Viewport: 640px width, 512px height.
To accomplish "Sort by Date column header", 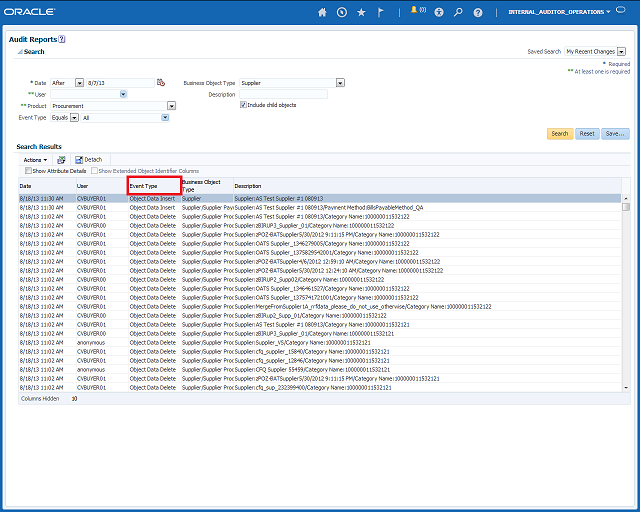I will click(47, 186).
